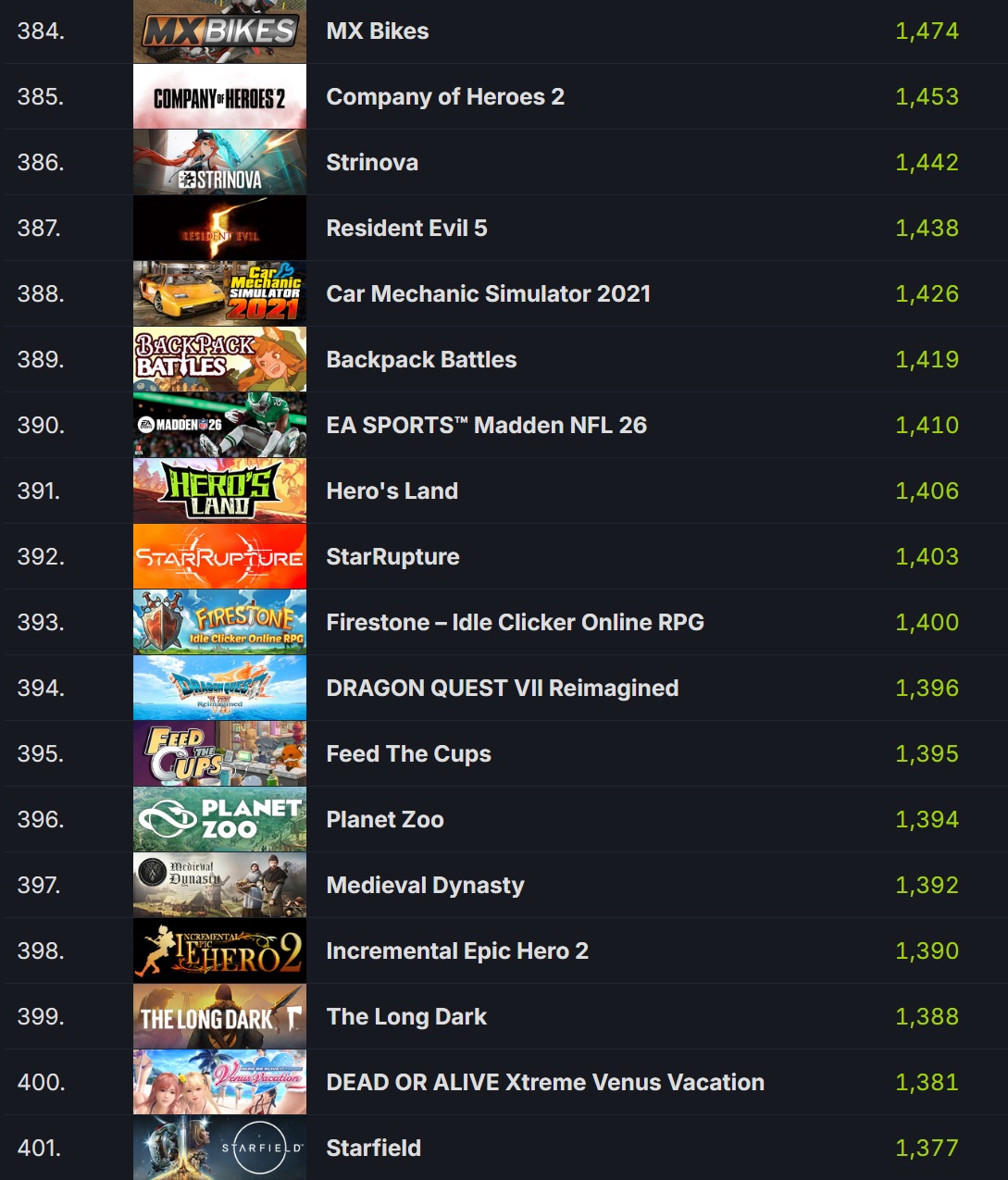Open the Planet Zoo title link

click(x=385, y=820)
